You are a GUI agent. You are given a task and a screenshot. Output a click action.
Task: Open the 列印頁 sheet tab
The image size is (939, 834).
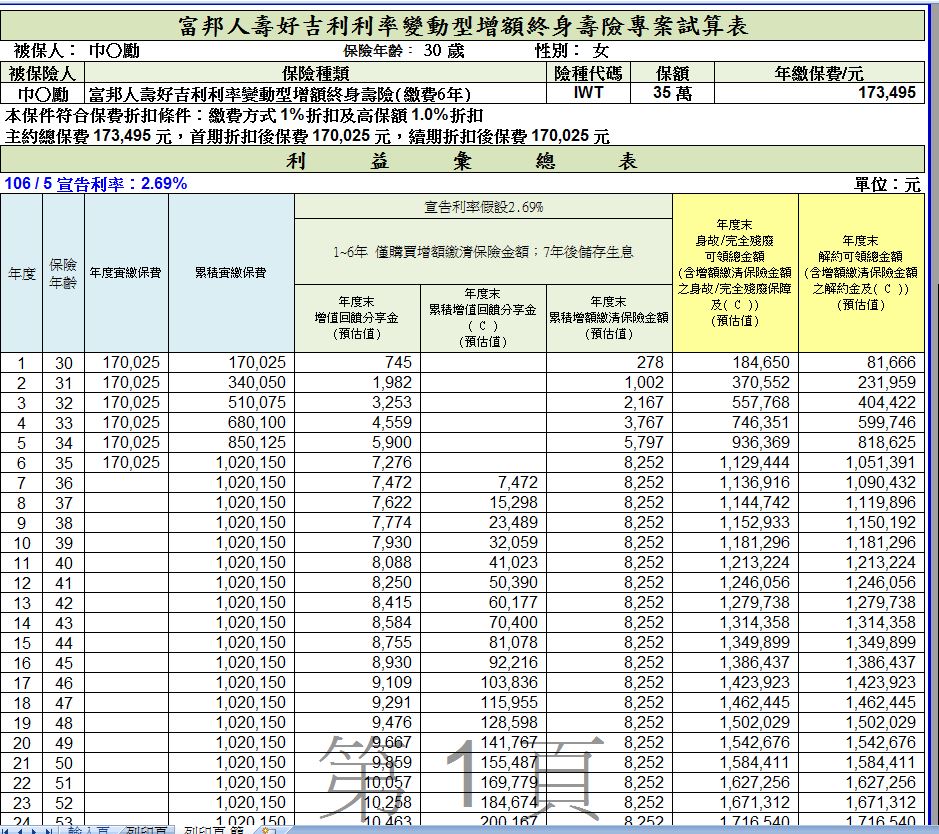147,830
